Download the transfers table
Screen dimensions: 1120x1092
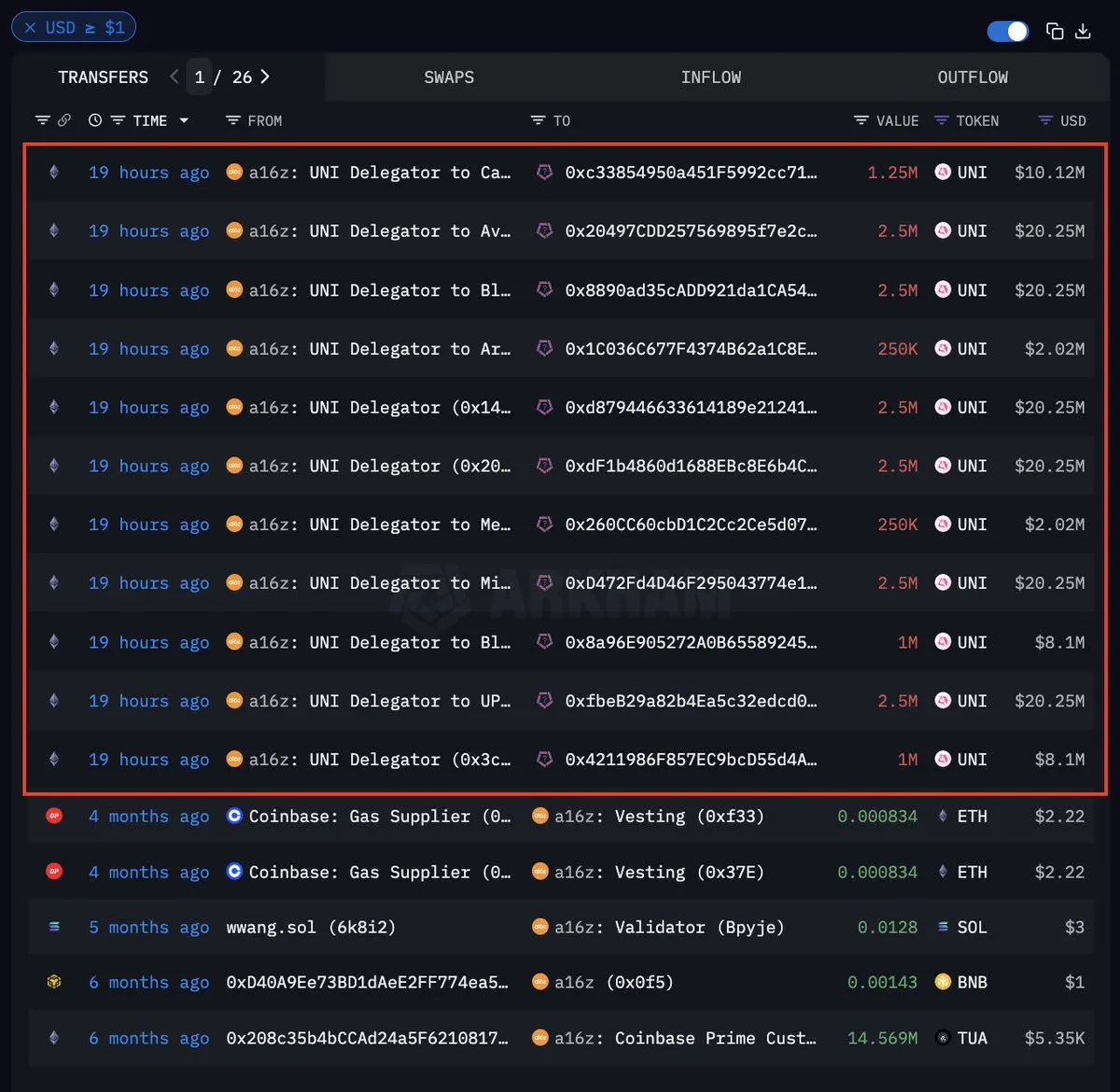coord(1083,32)
